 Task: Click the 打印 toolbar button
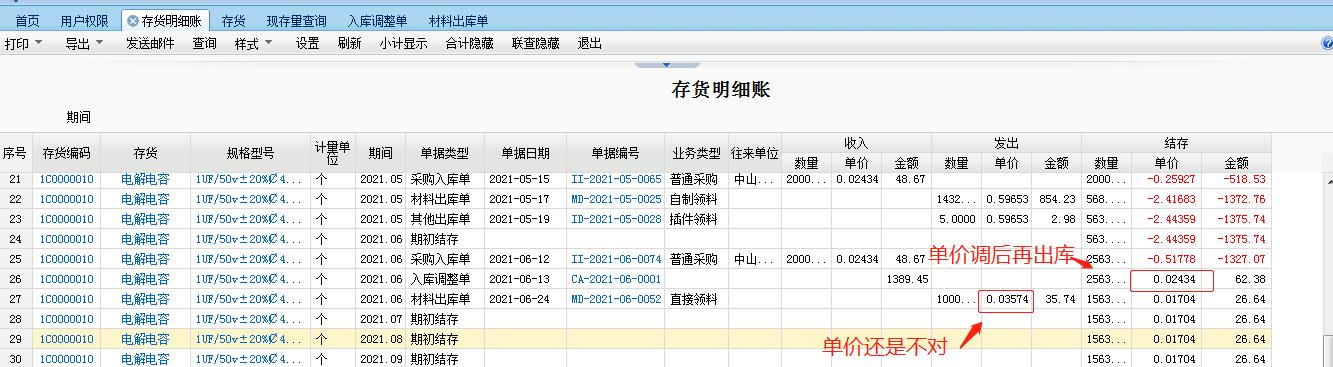[x=17, y=43]
